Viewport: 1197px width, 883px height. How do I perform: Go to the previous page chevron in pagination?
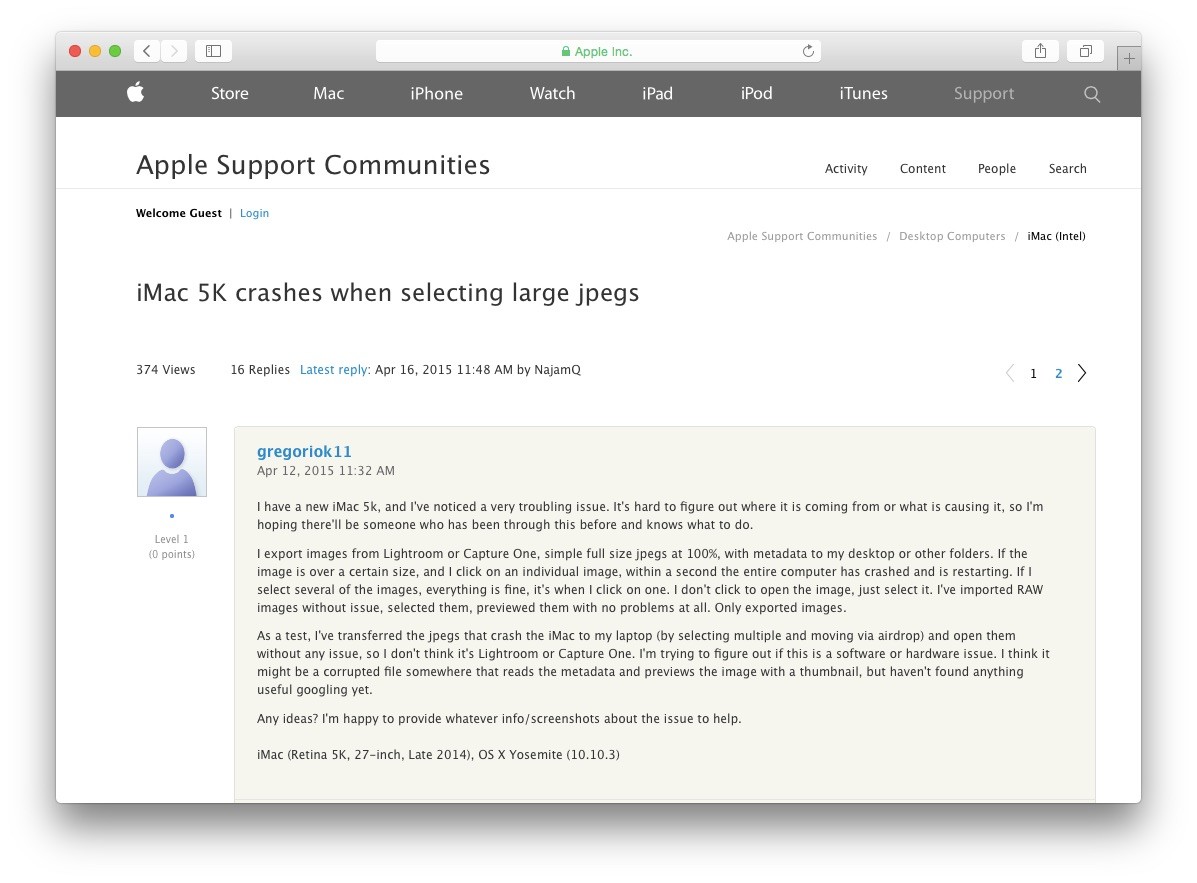(x=1010, y=373)
